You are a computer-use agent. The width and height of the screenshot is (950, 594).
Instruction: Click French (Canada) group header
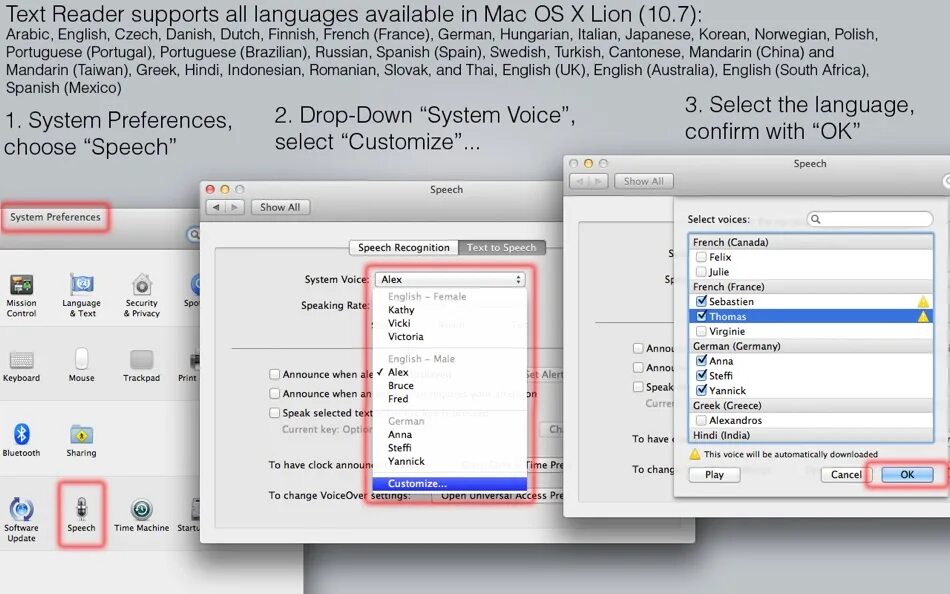click(x=811, y=242)
